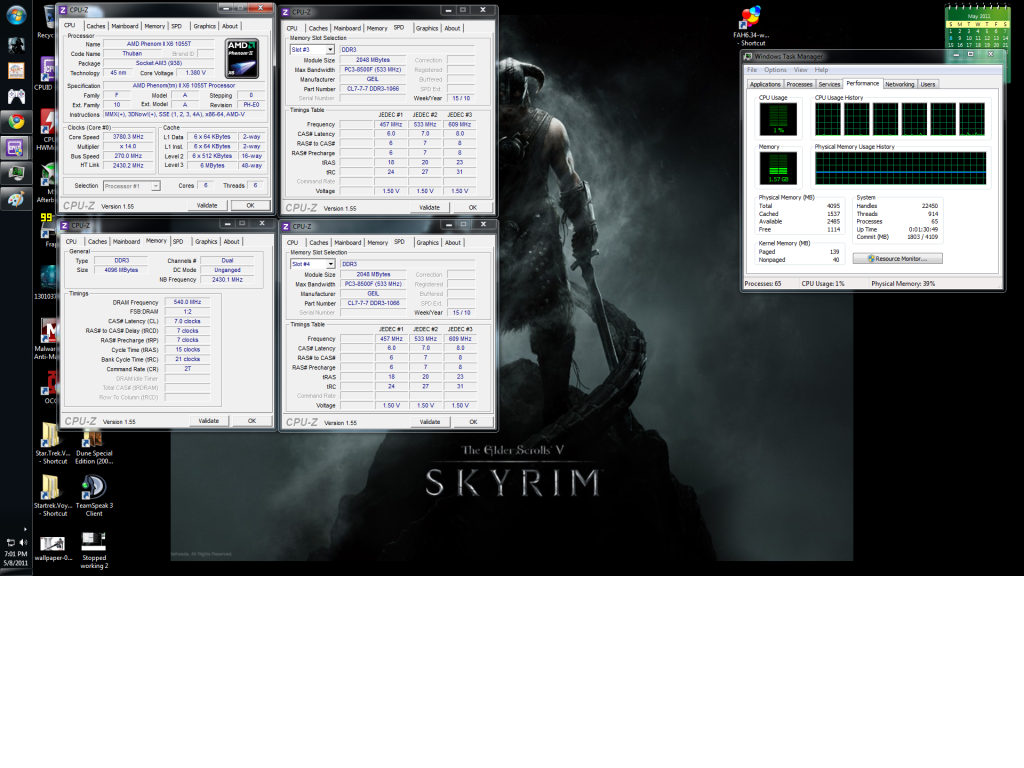
Task: Open CPU tab in the CPU-Z Slot #4 window
Action: (293, 242)
